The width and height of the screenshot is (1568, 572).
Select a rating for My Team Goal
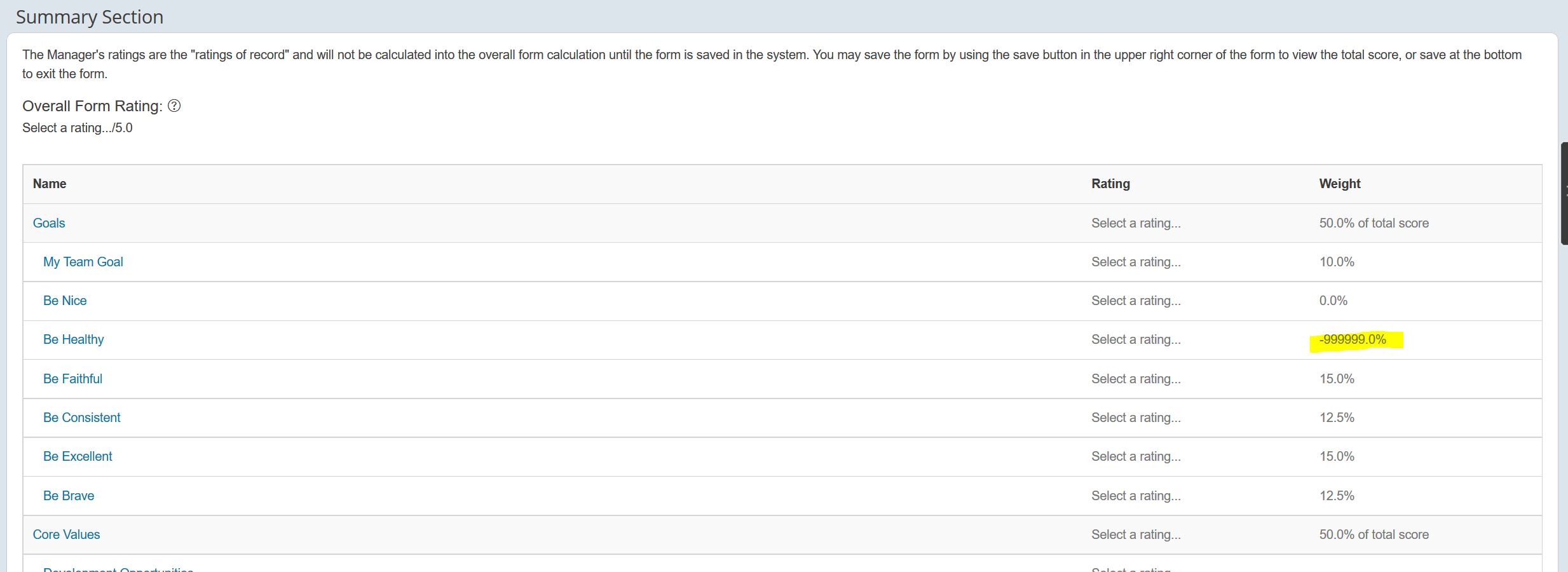click(1136, 262)
